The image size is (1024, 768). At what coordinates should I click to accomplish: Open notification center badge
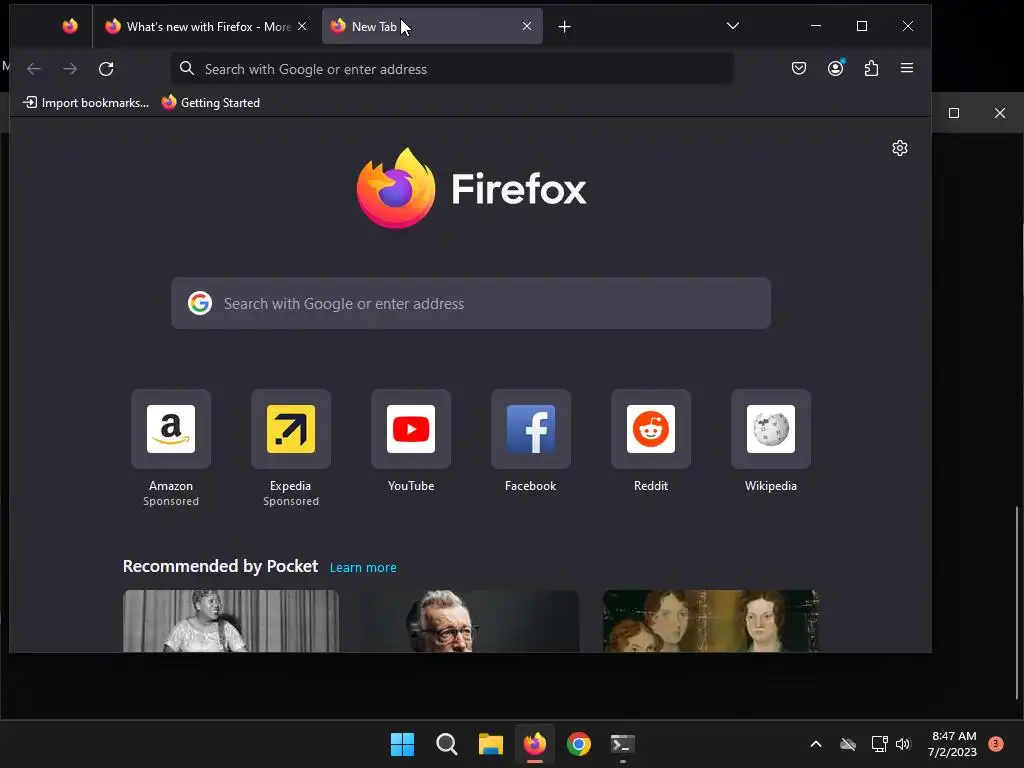click(996, 743)
